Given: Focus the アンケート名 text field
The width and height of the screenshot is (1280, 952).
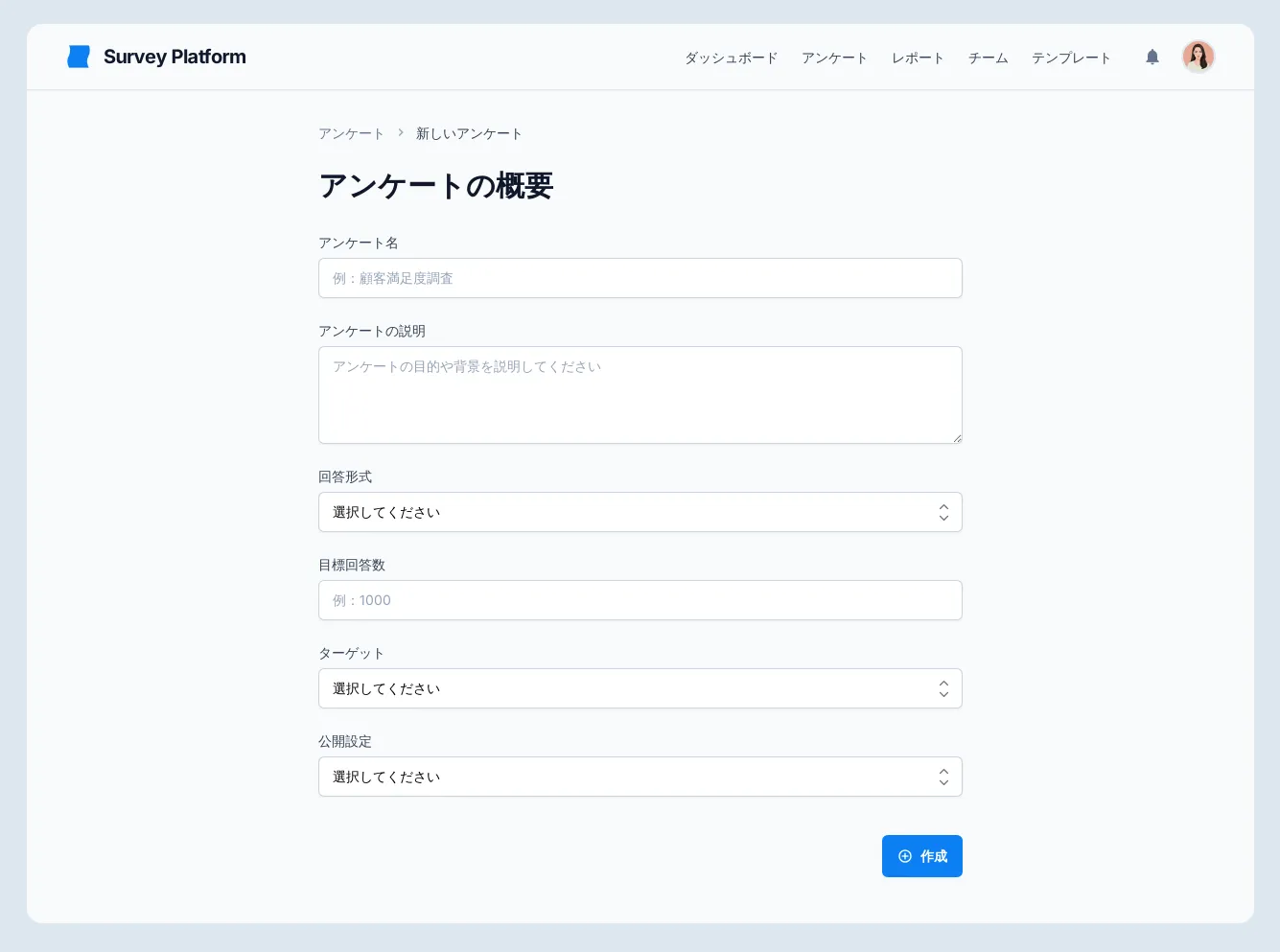Looking at the screenshot, I should point(640,278).
